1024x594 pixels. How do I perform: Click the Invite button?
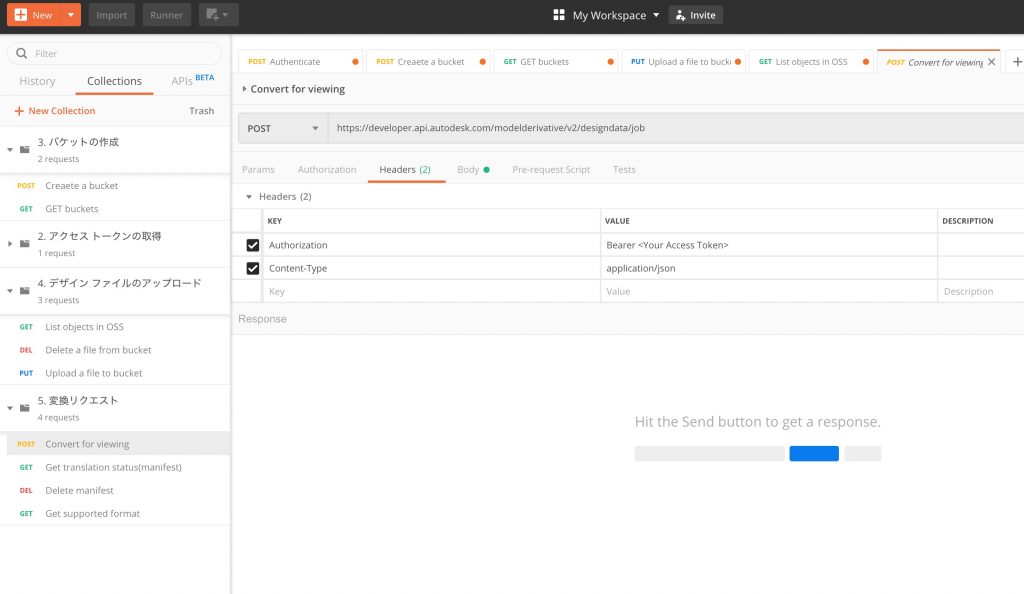pyautogui.click(x=696, y=15)
